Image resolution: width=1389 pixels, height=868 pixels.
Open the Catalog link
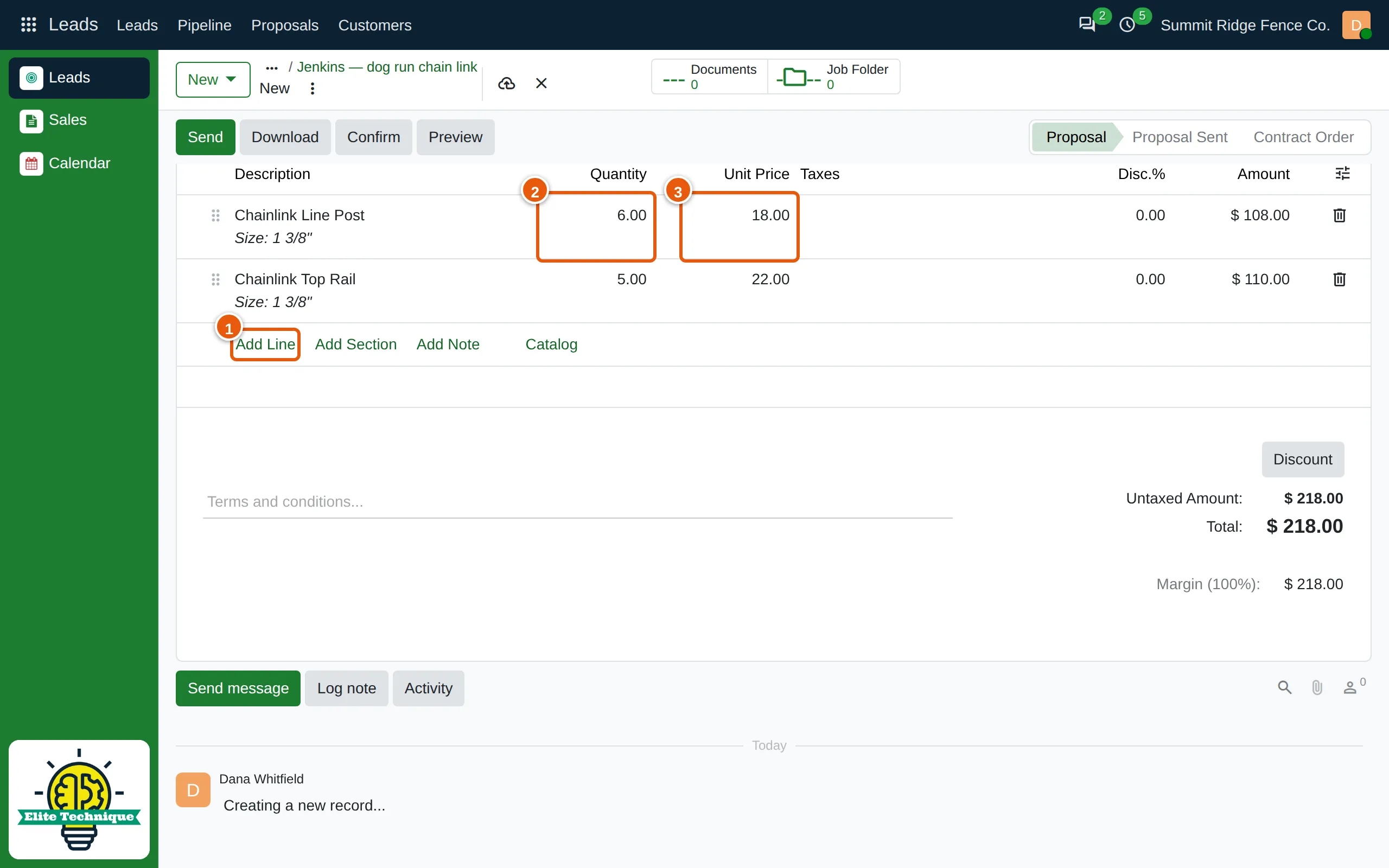pos(552,344)
